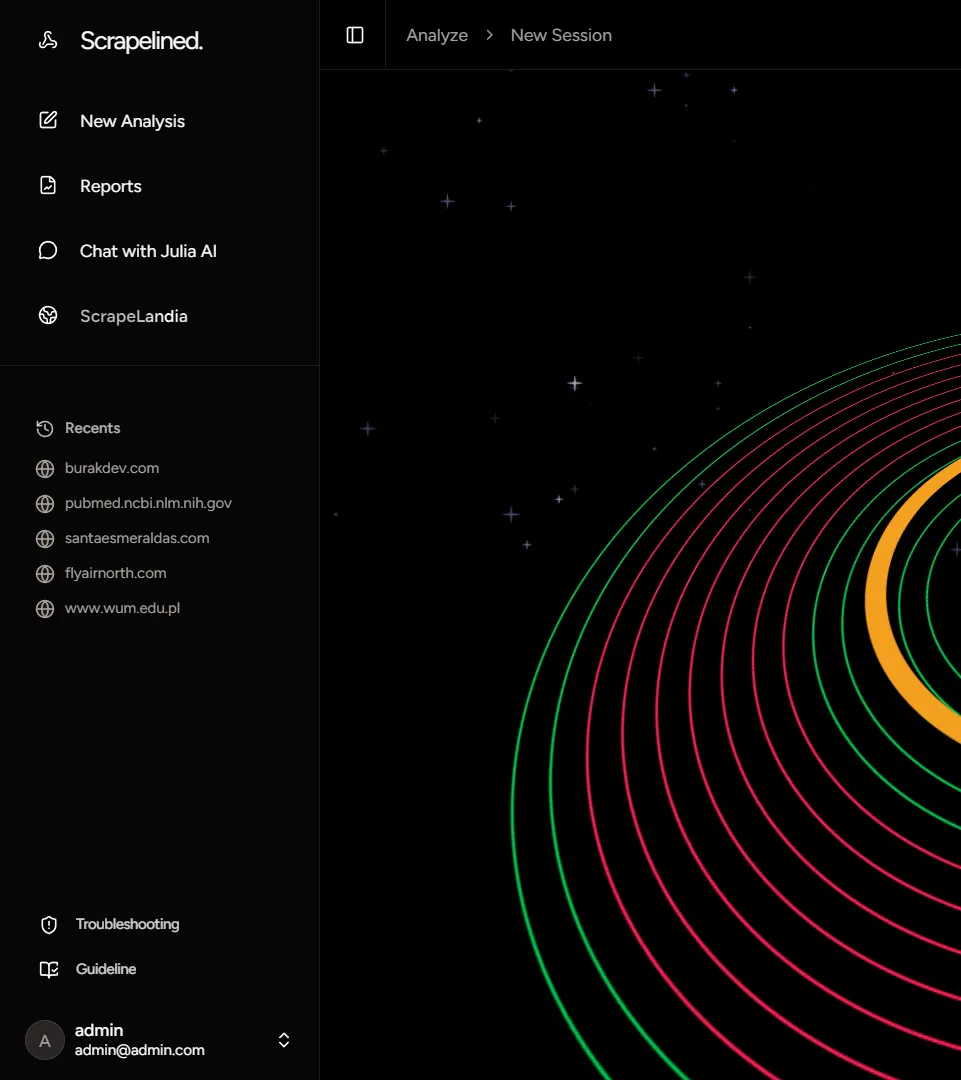961x1080 pixels.
Task: Go to ScrapeLandia
Action: click(x=134, y=316)
